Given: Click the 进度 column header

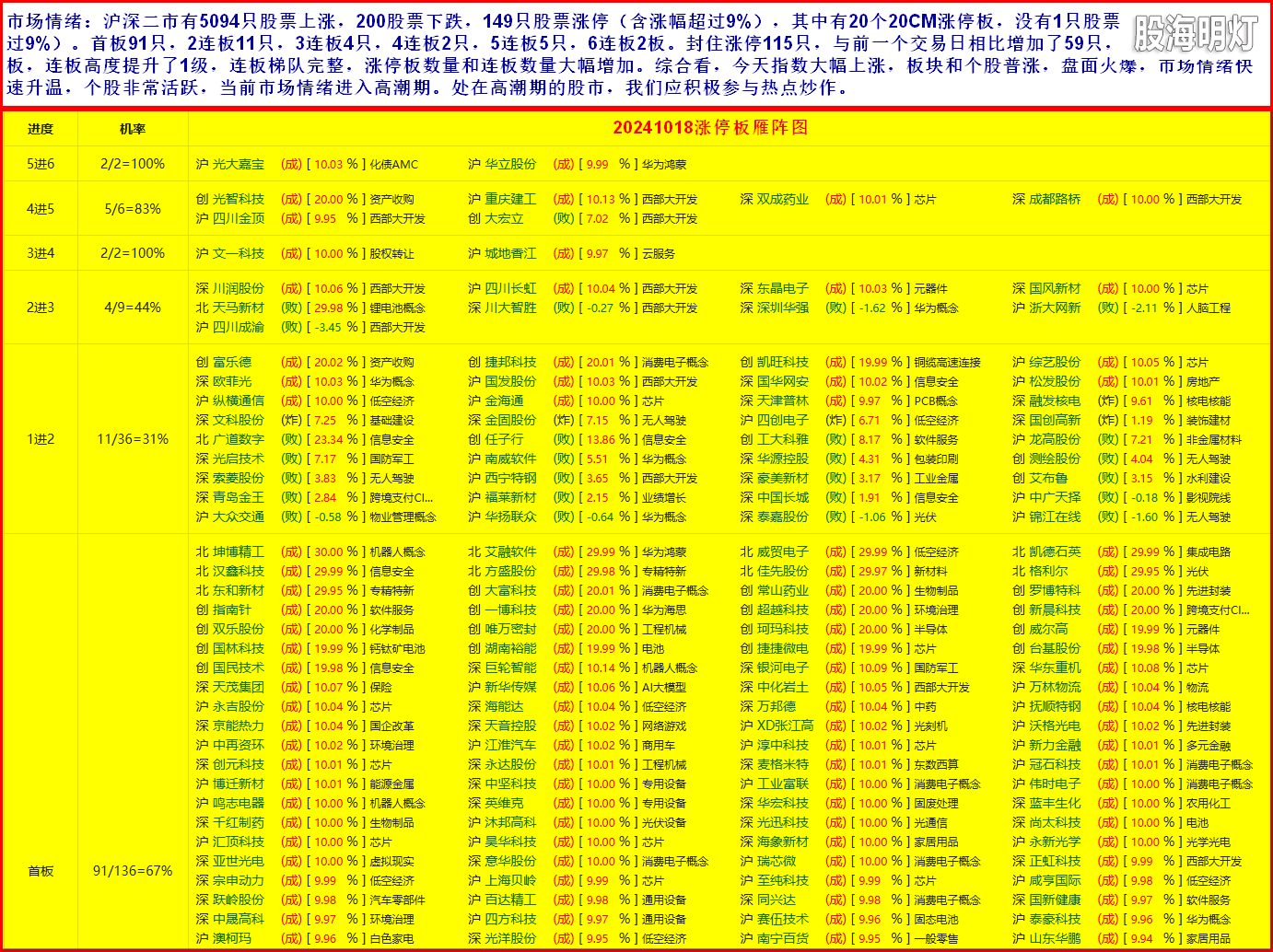Looking at the screenshot, I should 41,129.
